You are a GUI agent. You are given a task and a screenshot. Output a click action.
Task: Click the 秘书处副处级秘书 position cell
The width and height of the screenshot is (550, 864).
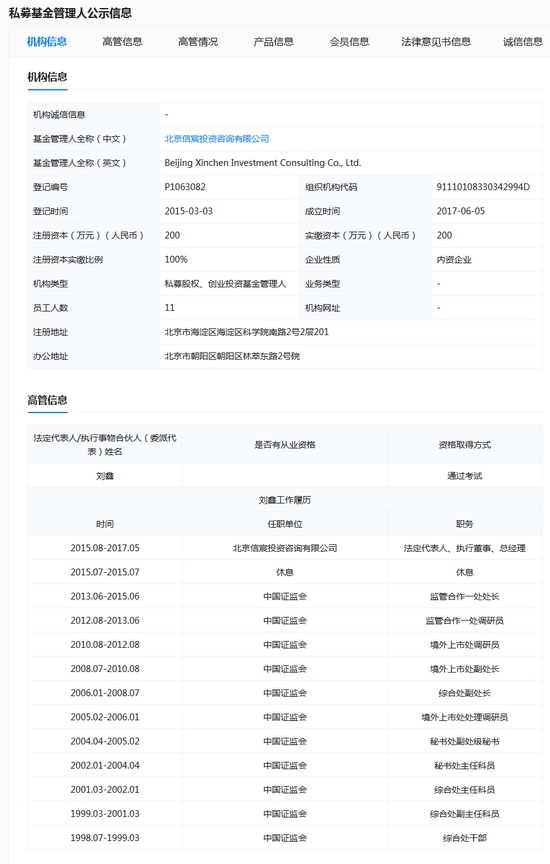point(465,741)
